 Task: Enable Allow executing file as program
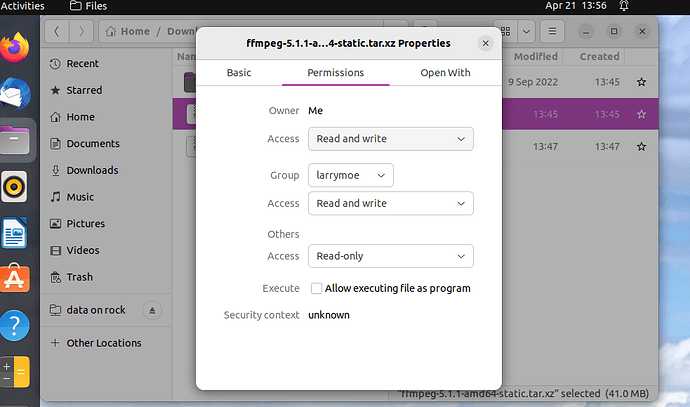click(x=317, y=288)
